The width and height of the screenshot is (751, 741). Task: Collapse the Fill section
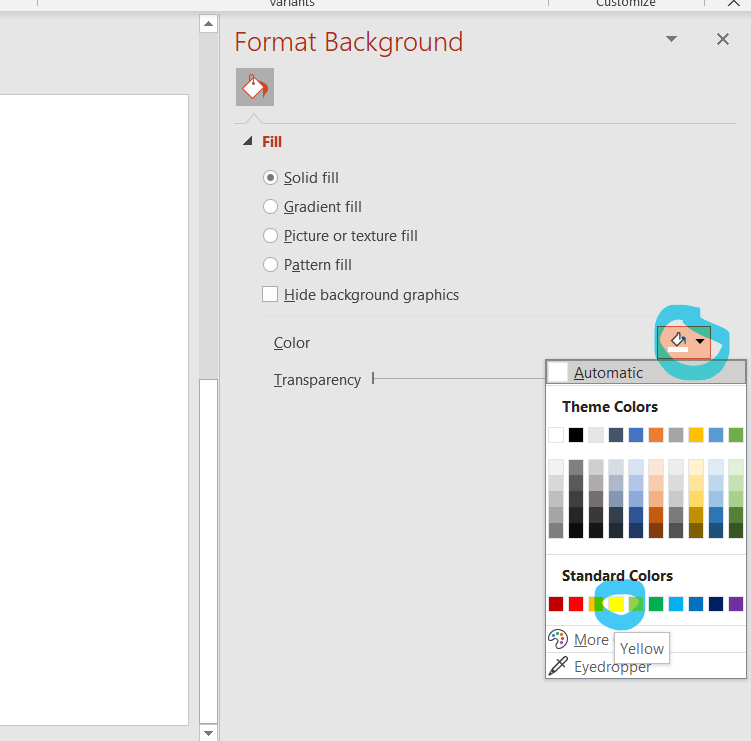pos(247,142)
